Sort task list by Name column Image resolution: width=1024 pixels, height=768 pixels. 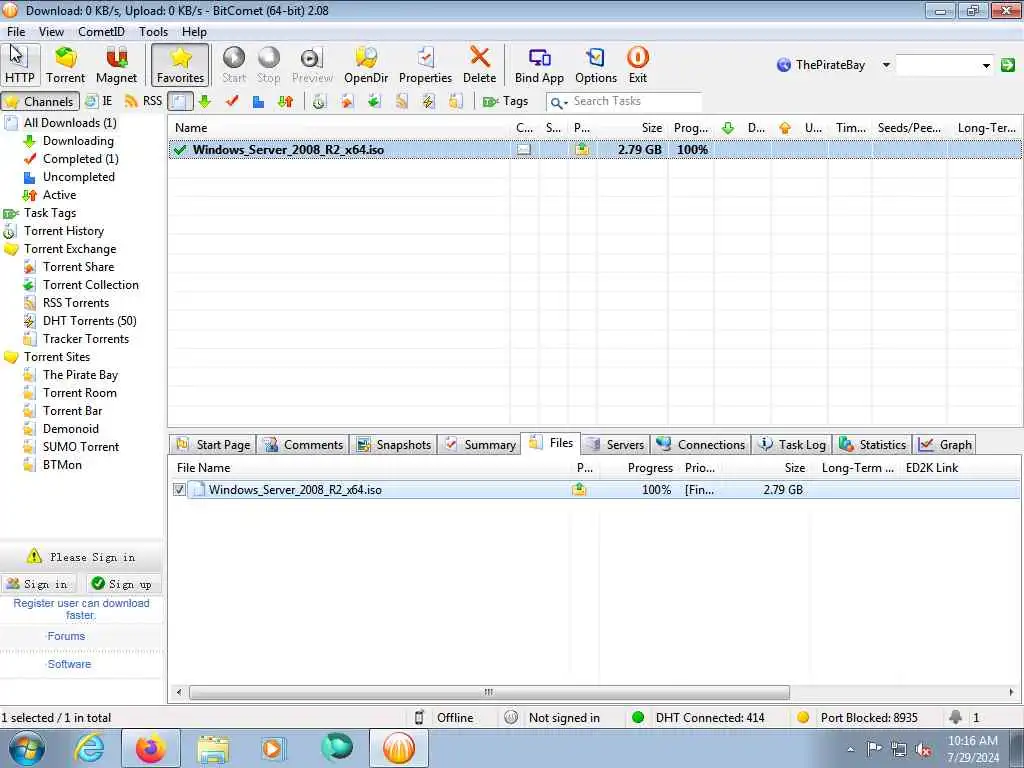click(x=339, y=128)
